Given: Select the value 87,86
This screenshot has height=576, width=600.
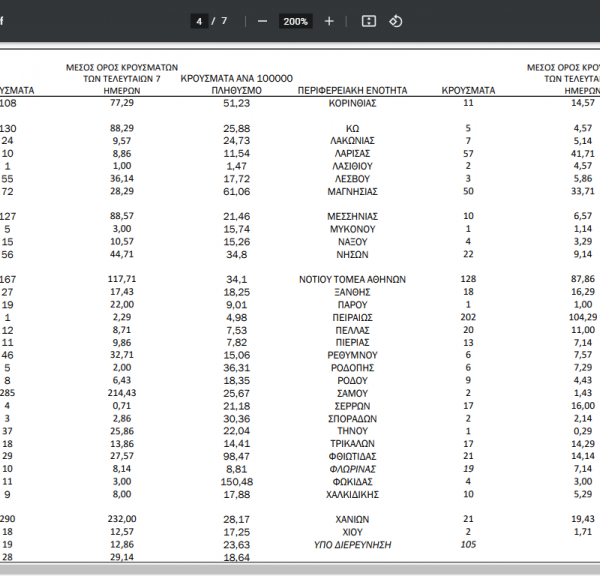Looking at the screenshot, I should click(583, 279).
